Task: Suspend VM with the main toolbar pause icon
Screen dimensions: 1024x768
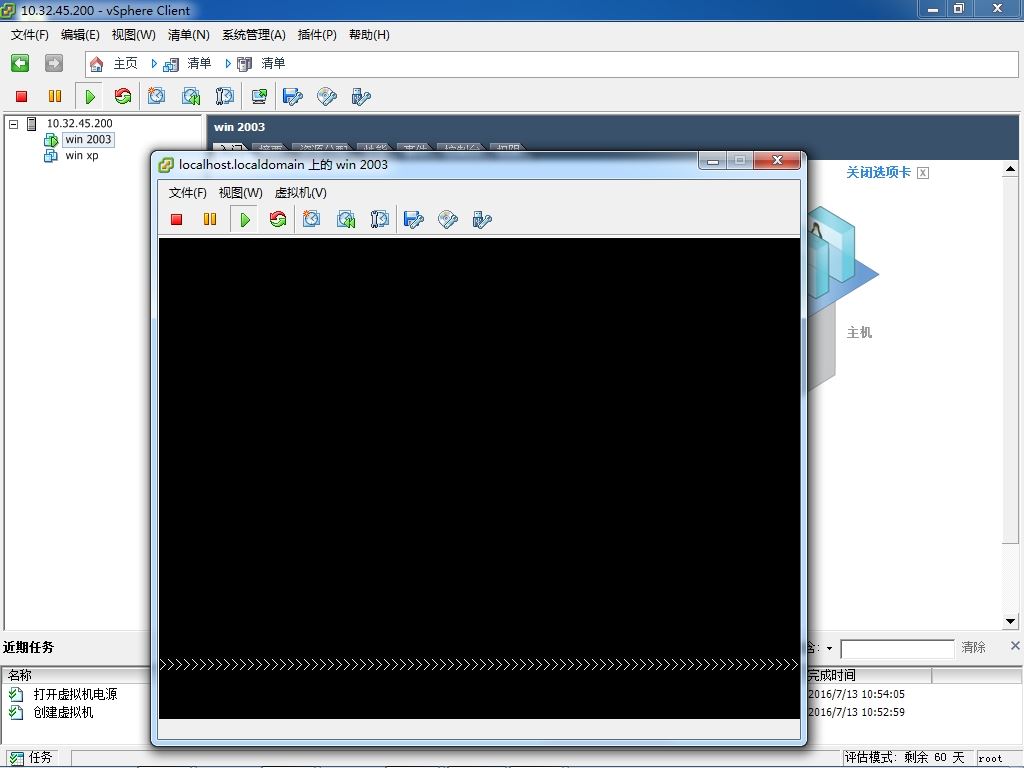Action: [55, 97]
